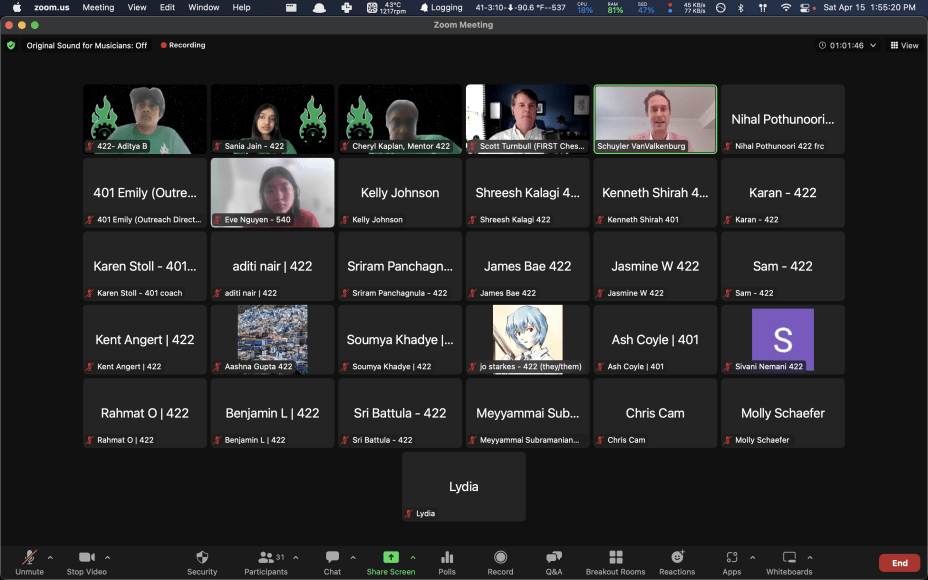Expand the meeting timer dropdown
The height and width of the screenshot is (580, 928).
(x=873, y=45)
